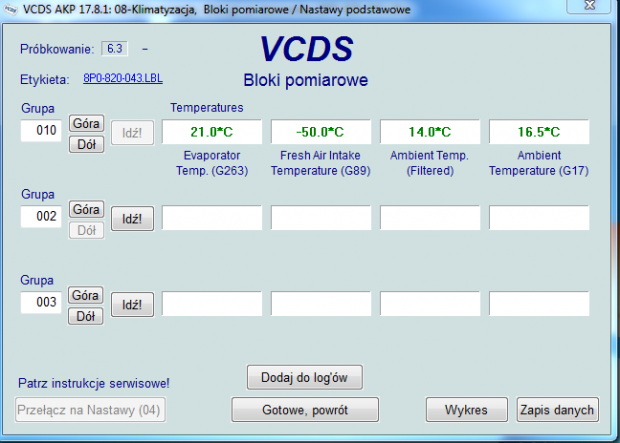
Task: Click first empty value field in group 002
Action: [212, 218]
